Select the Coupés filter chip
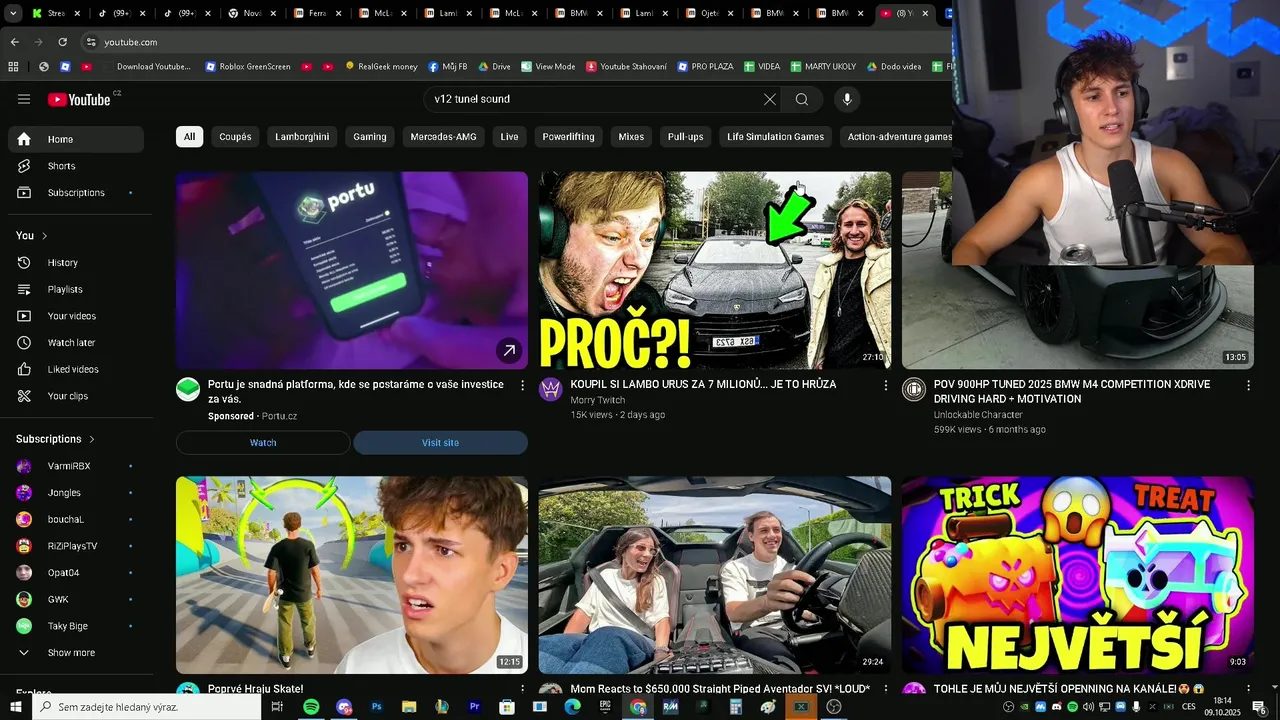Screen dimensions: 1280x720 pyautogui.click(x=235, y=137)
